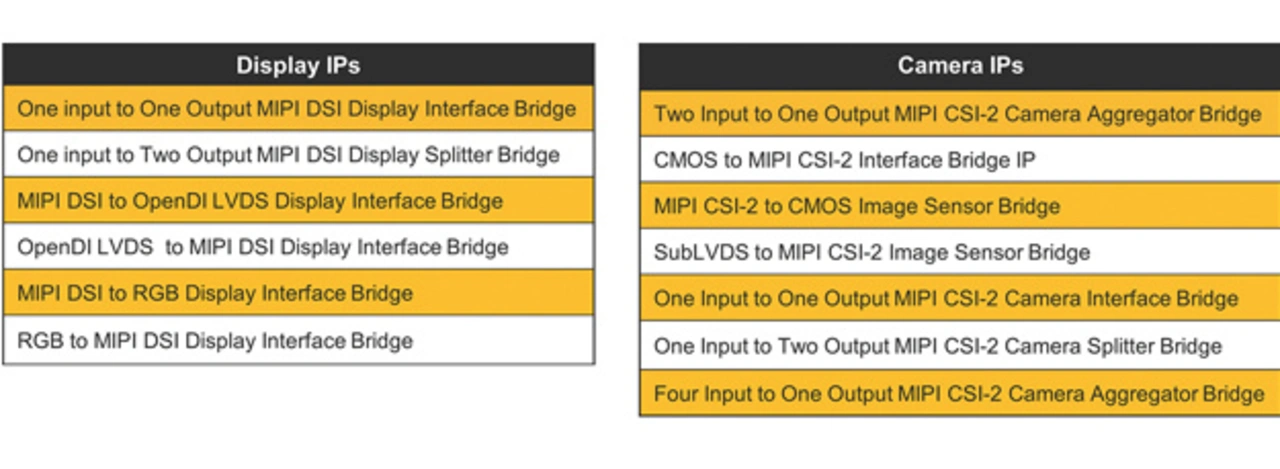Click the white RGB to MIPI DSI row
This screenshot has width=1280, height=469.
click(x=298, y=340)
